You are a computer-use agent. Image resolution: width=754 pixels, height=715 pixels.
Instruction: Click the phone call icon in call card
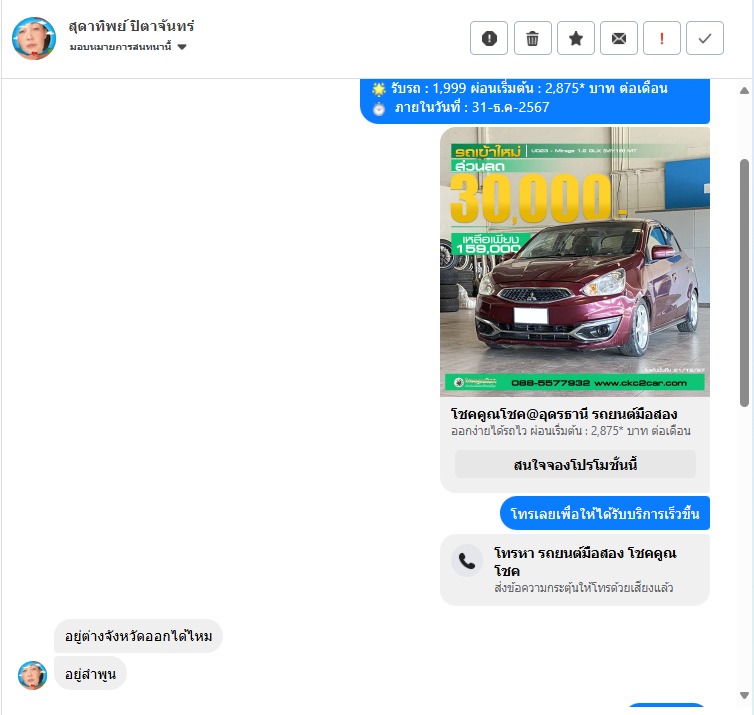(x=467, y=561)
